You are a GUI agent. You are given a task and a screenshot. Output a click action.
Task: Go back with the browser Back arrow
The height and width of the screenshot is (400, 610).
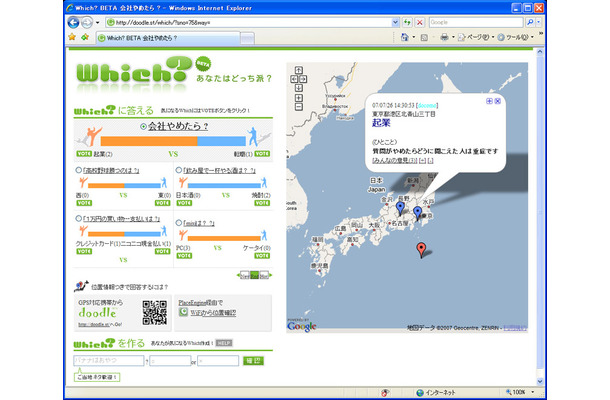point(73,22)
